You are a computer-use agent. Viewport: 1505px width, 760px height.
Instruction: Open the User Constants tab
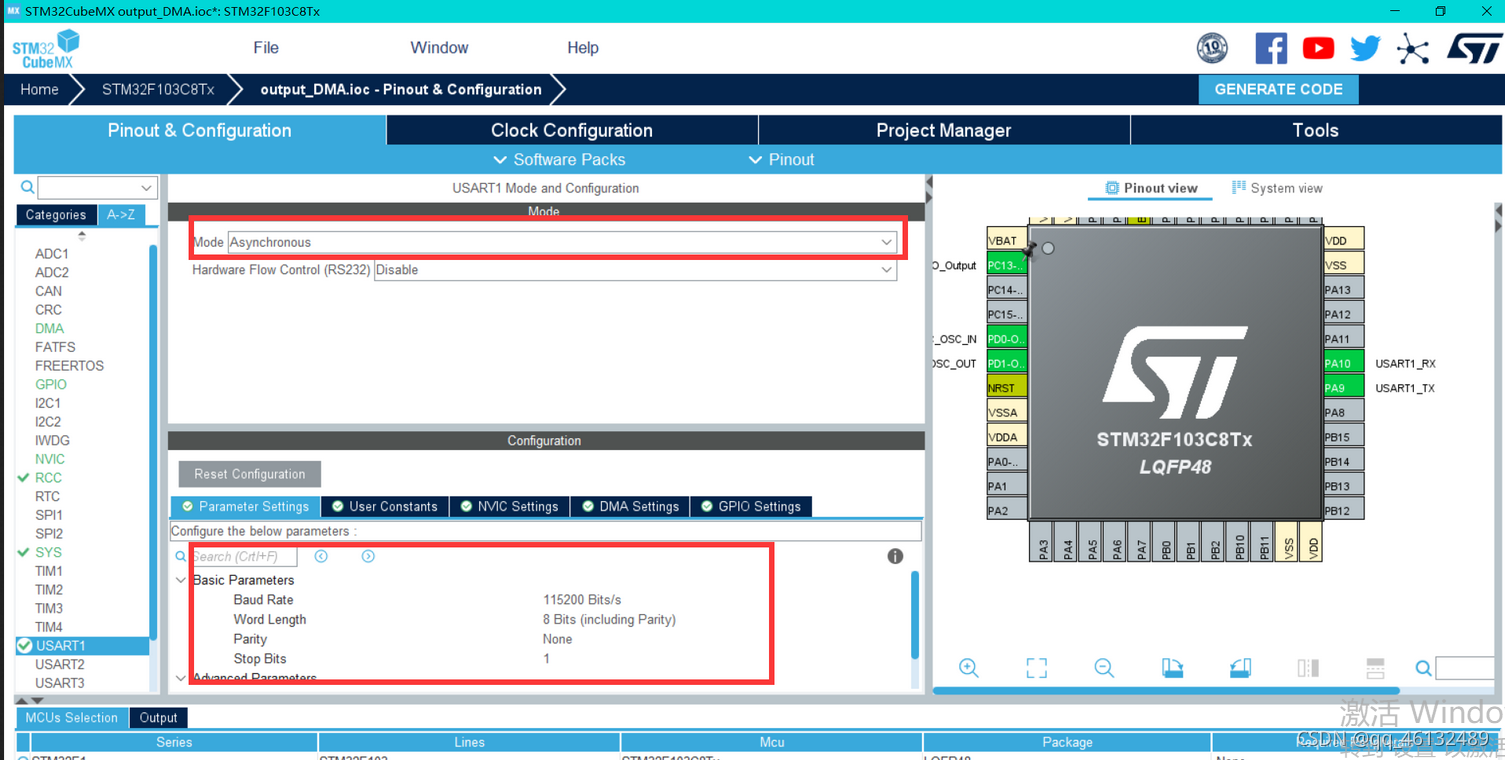384,506
